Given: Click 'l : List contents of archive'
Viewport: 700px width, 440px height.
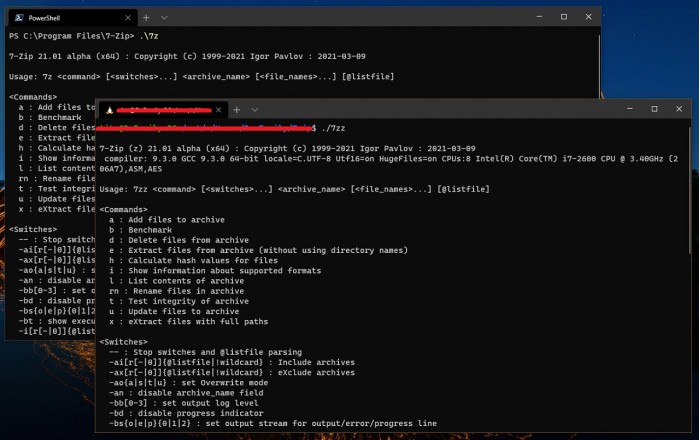Looking at the screenshot, I should [x=176, y=281].
